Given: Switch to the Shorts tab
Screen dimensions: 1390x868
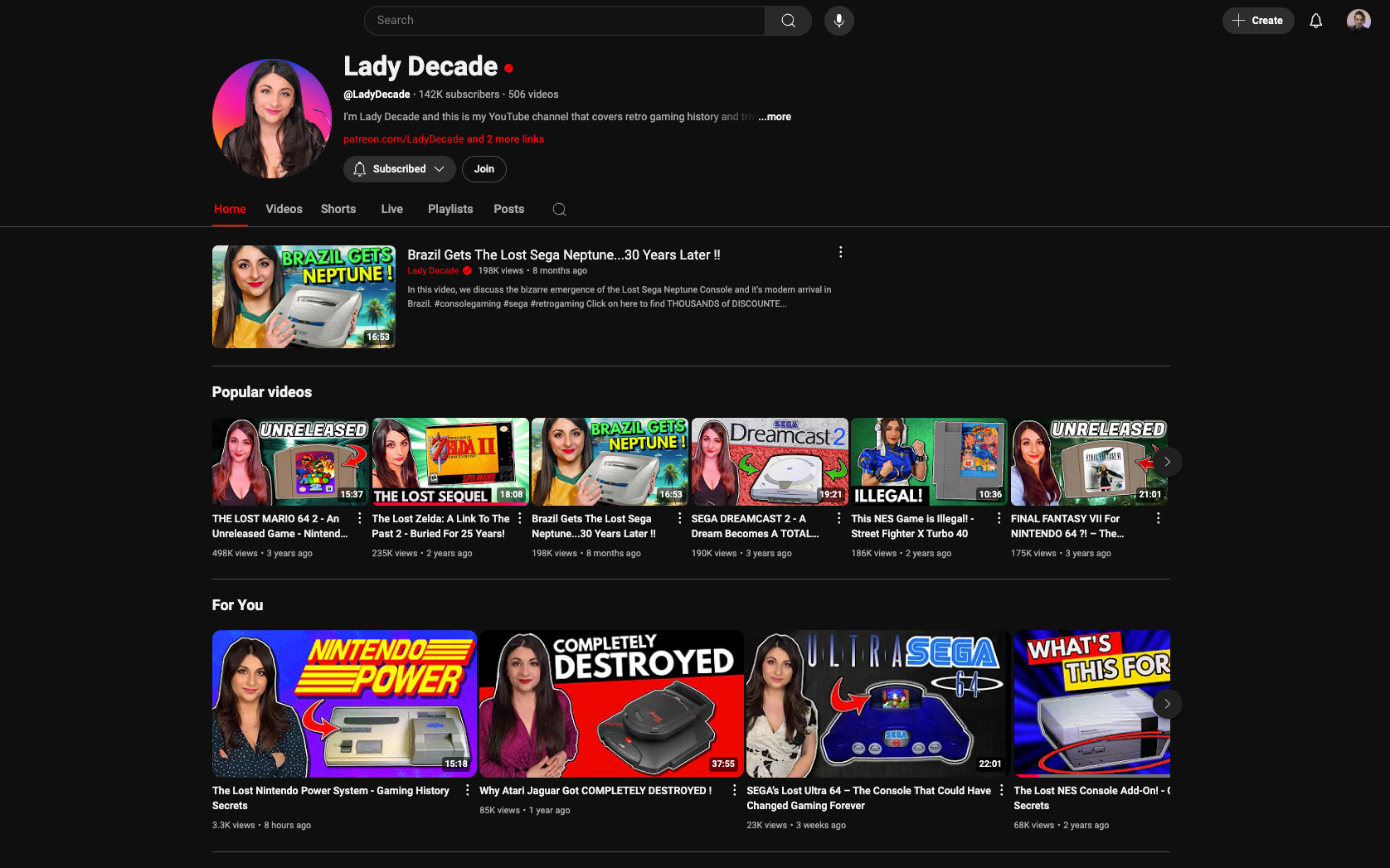Looking at the screenshot, I should coord(338,210).
